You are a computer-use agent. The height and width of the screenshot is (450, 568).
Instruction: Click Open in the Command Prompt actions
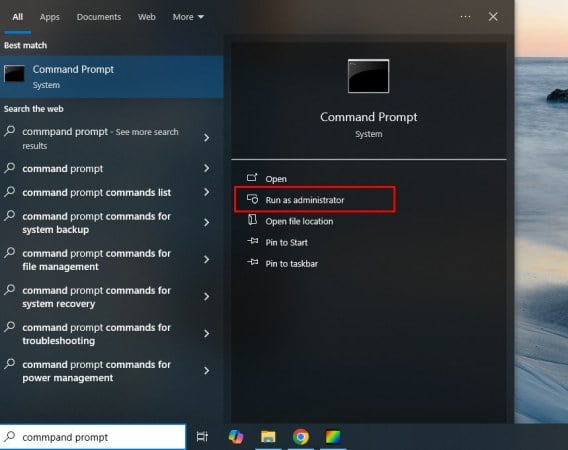click(276, 179)
